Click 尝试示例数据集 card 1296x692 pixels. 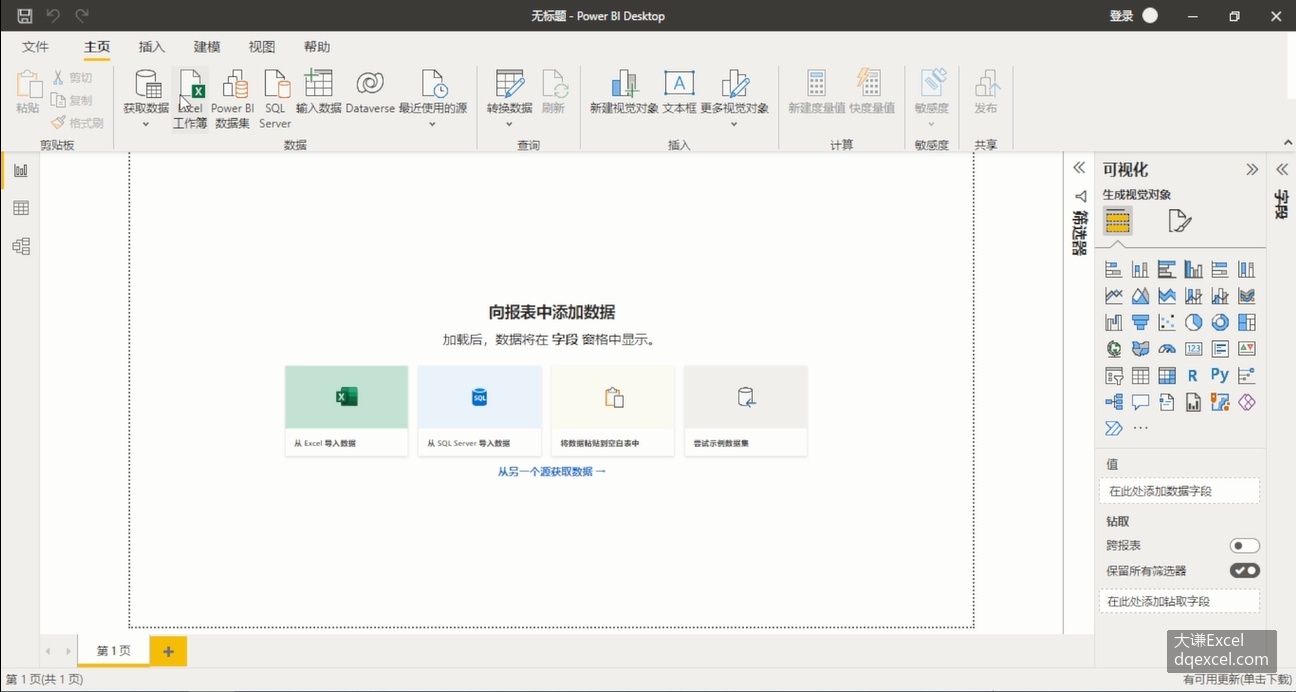coord(745,410)
